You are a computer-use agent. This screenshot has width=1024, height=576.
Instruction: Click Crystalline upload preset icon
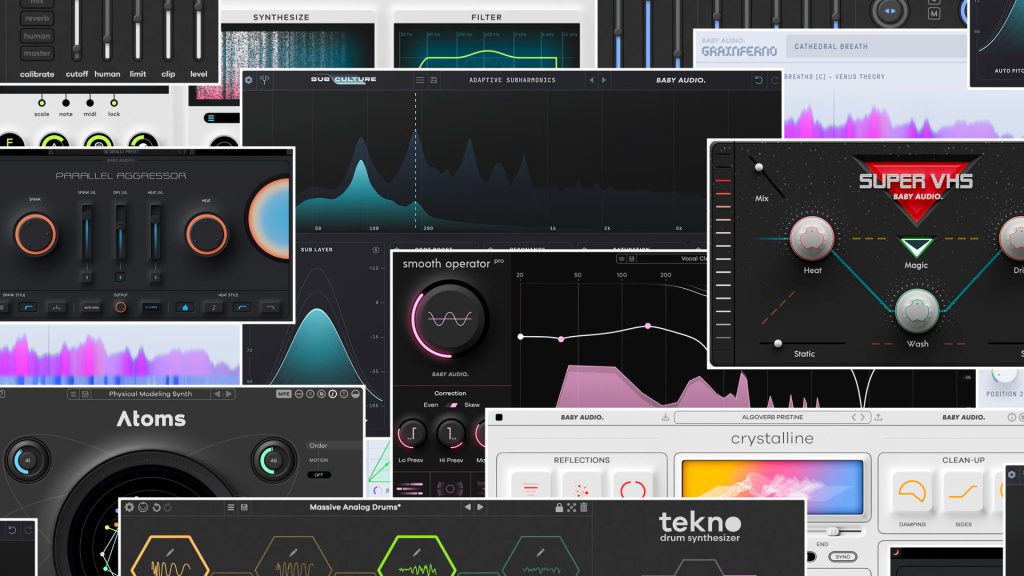click(878, 417)
